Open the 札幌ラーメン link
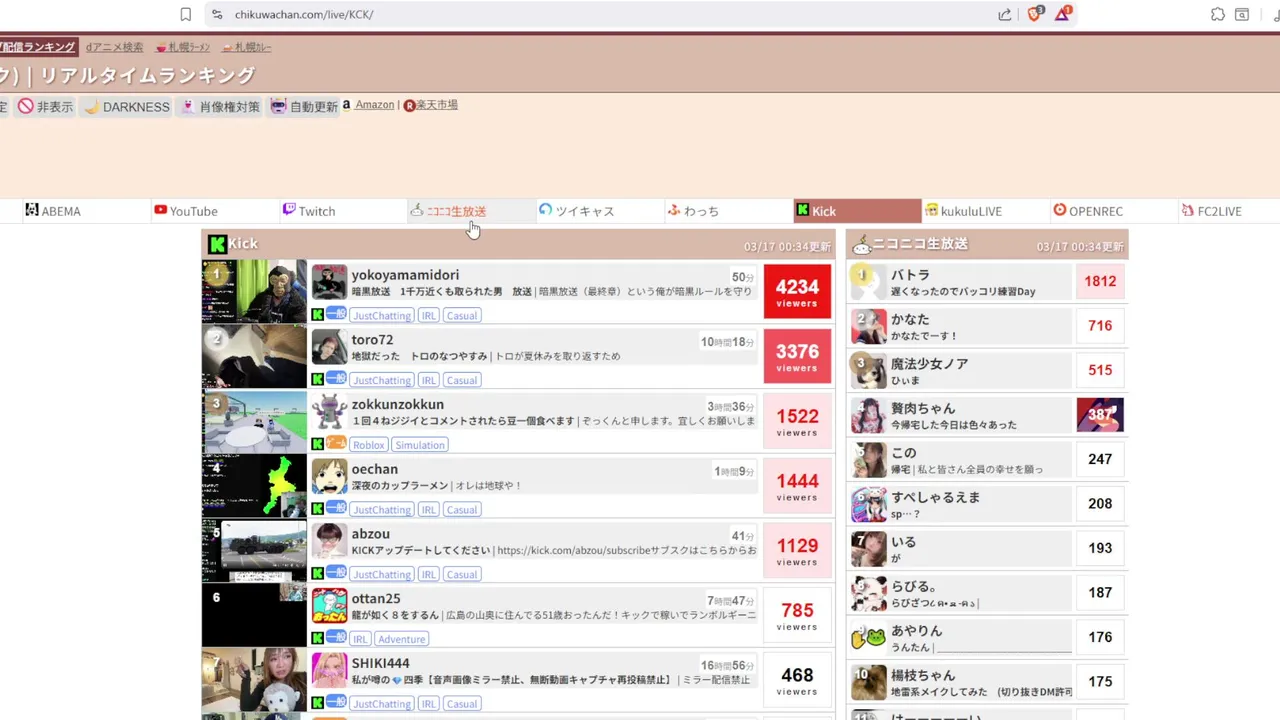Viewport: 1280px width, 720px height. 183,47
